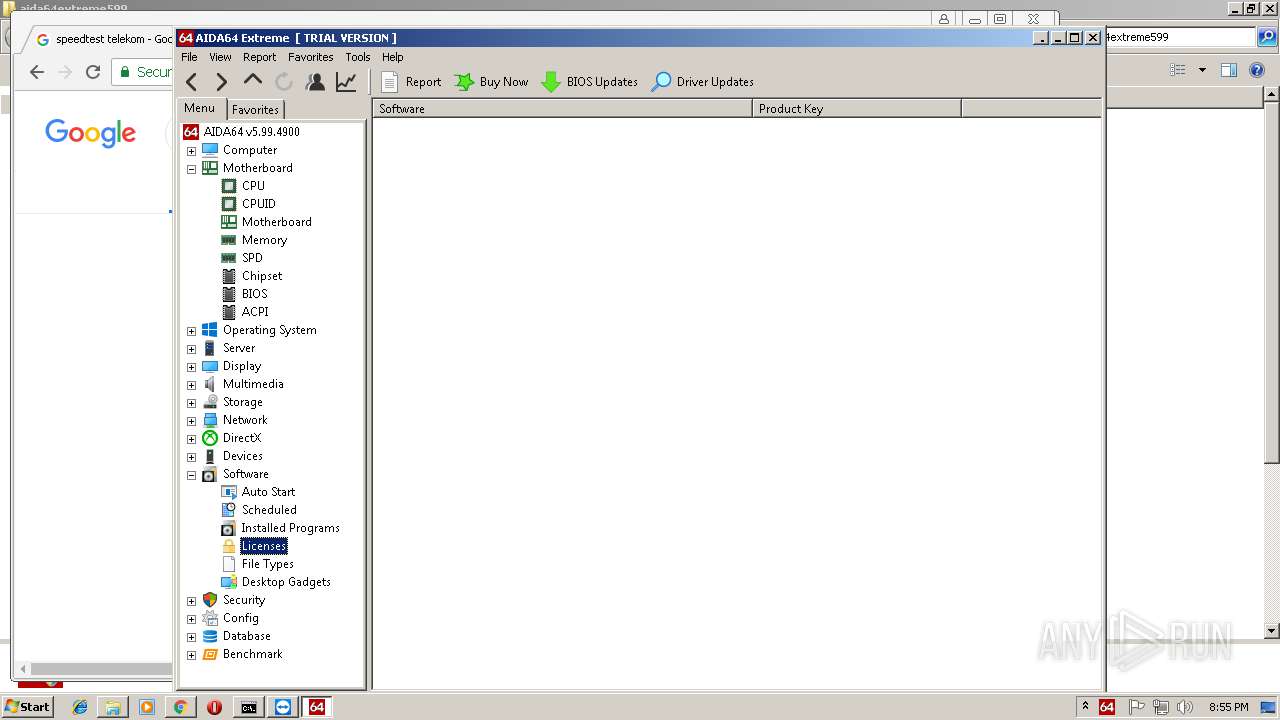Launch Internet Explorer from the taskbar
This screenshot has width=1280, height=720.
(80, 707)
